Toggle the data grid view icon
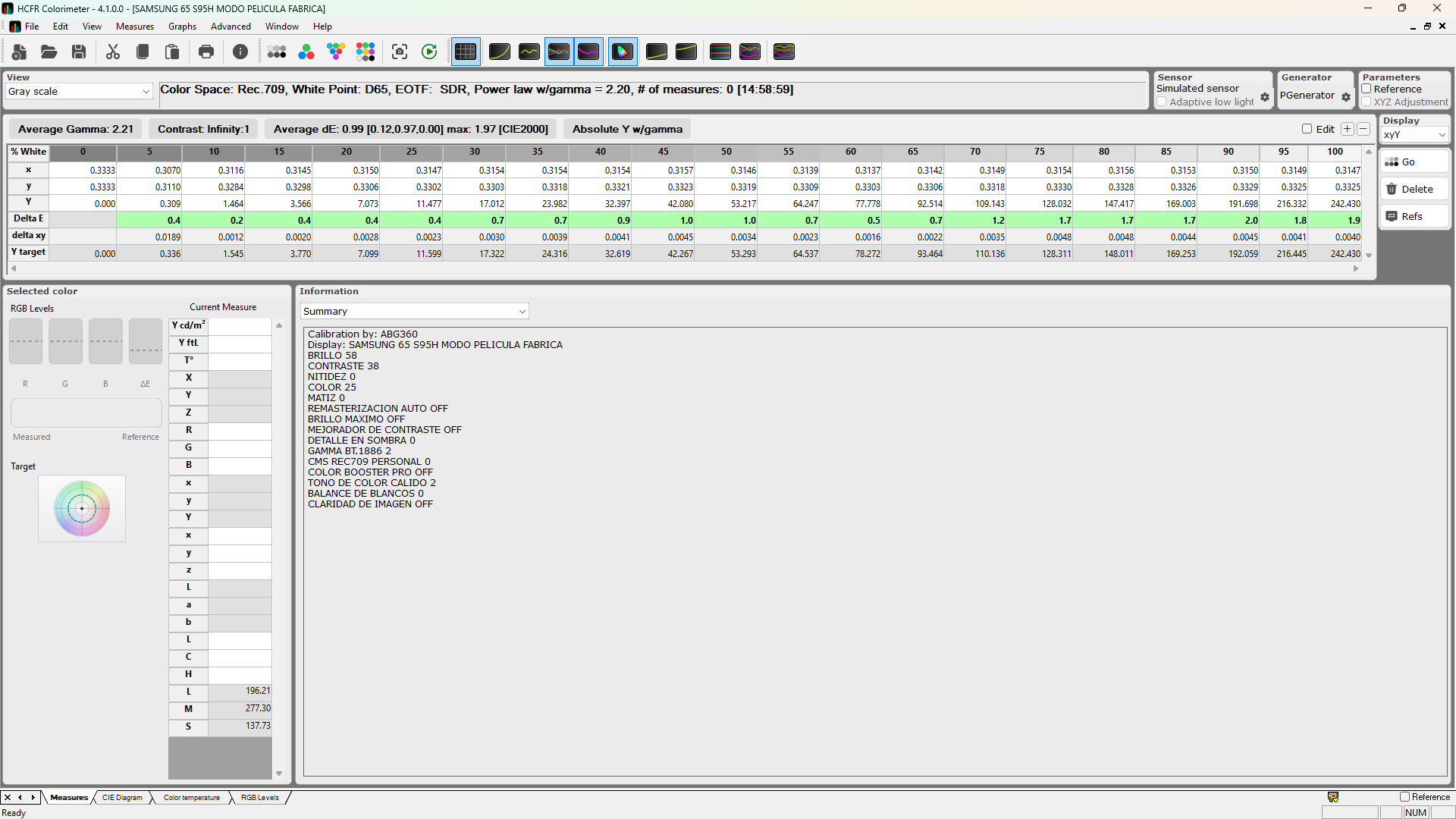This screenshot has height=819, width=1456. coord(466,52)
